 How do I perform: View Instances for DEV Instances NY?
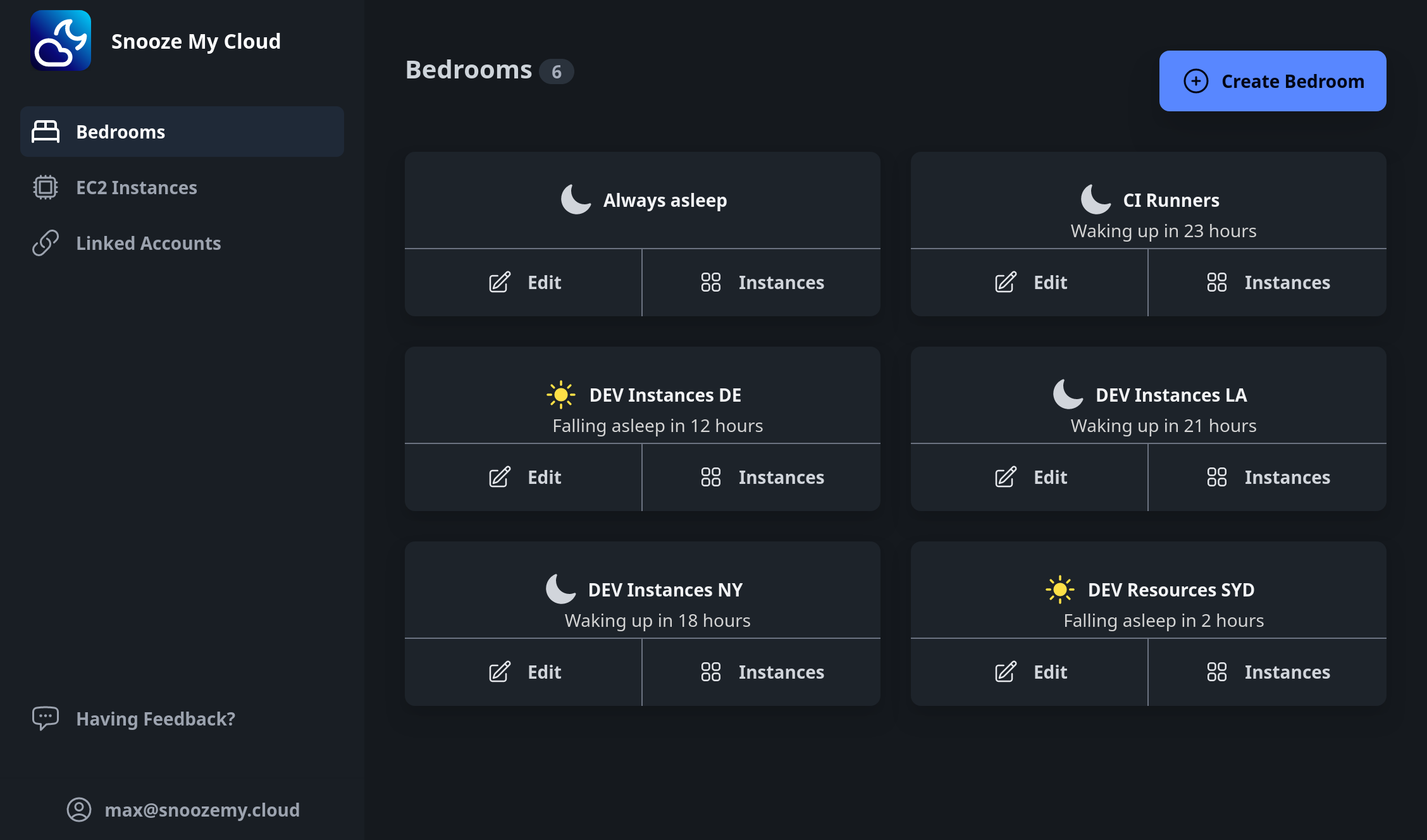[761, 672]
